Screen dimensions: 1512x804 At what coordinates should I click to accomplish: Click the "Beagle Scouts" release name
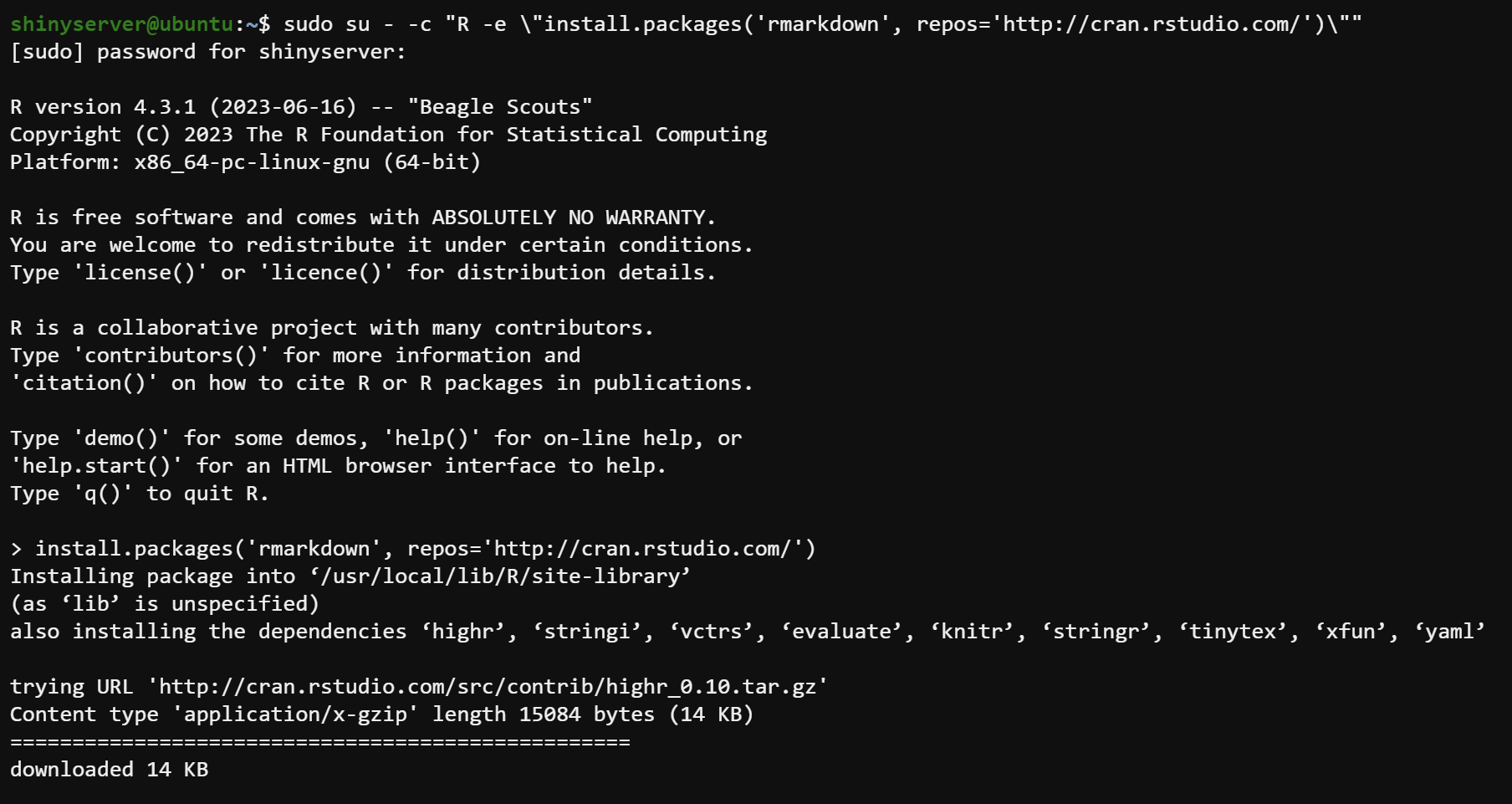coord(500,107)
